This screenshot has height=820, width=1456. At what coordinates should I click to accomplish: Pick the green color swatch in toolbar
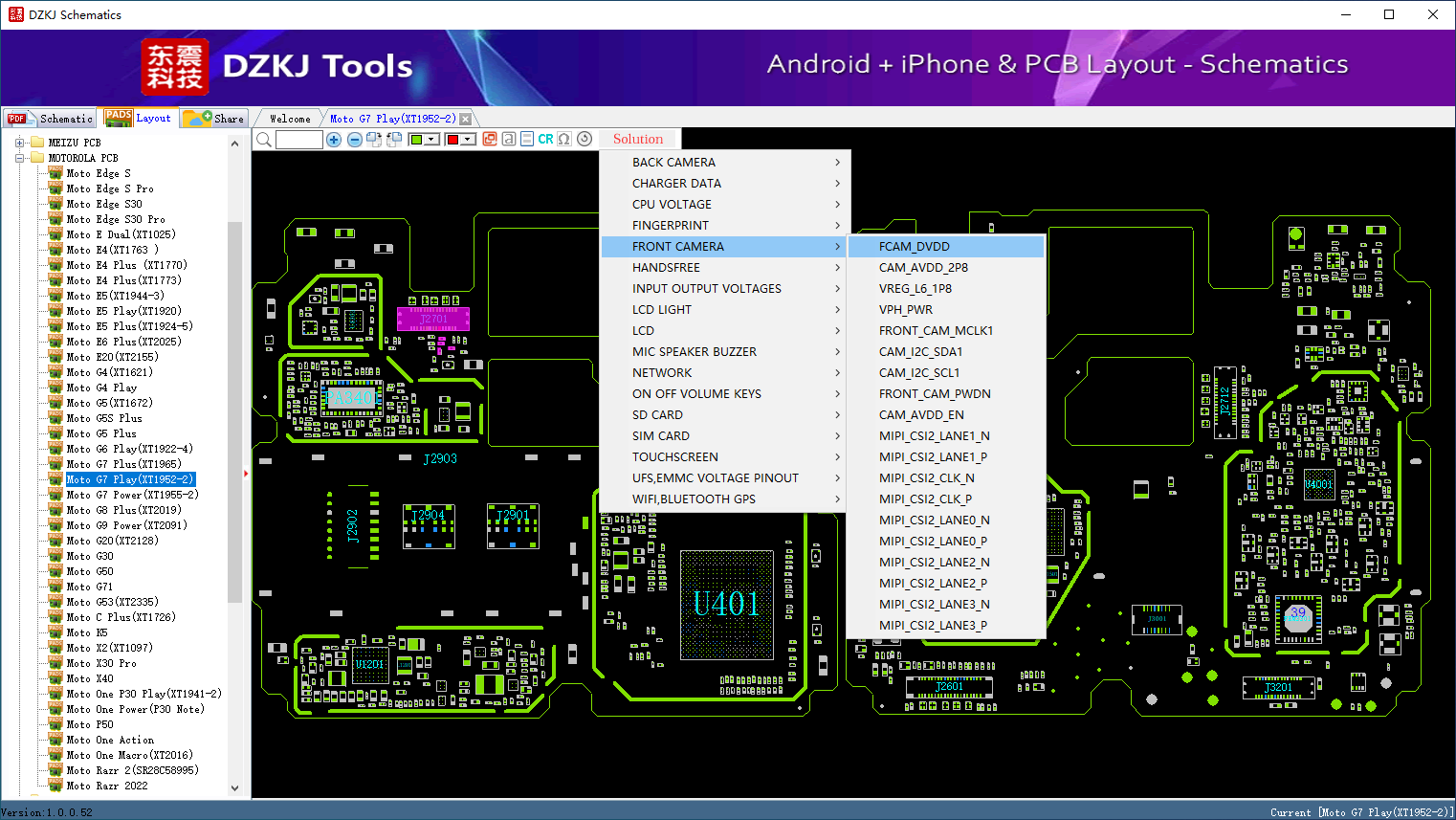[x=416, y=140]
